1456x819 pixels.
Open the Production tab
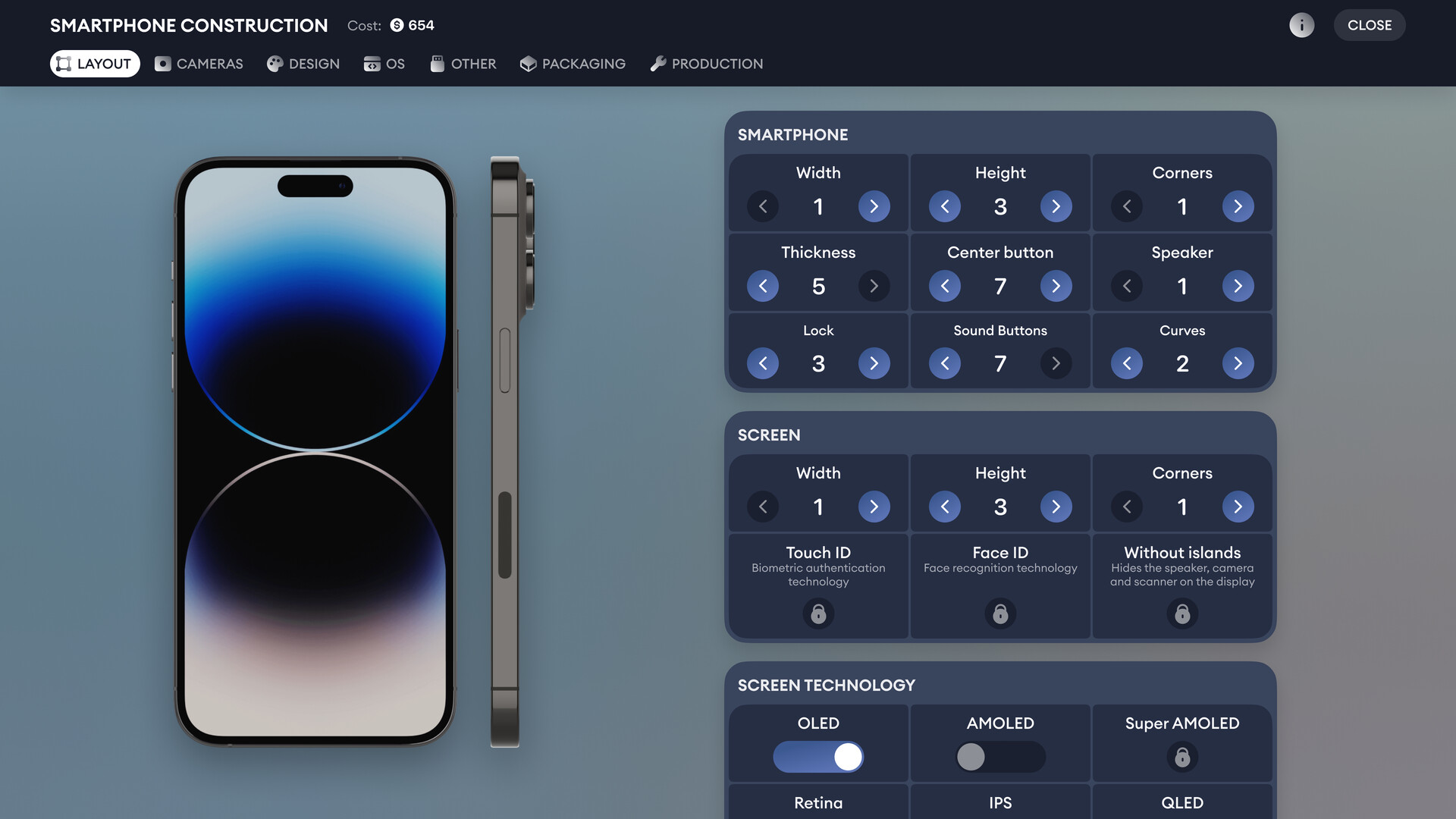[706, 64]
